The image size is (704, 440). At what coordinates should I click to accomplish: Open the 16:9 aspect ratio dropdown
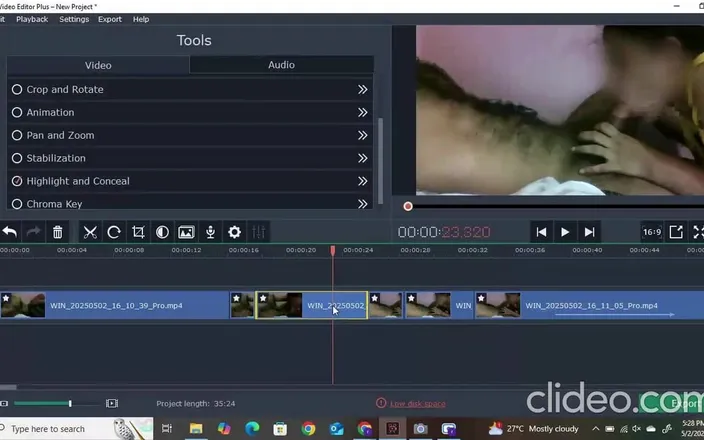click(x=652, y=232)
